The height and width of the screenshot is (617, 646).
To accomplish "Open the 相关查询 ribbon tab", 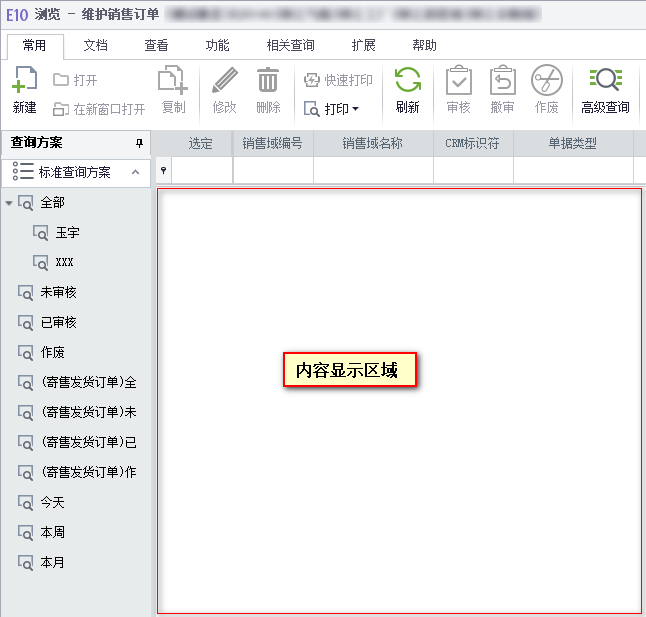I will point(290,46).
